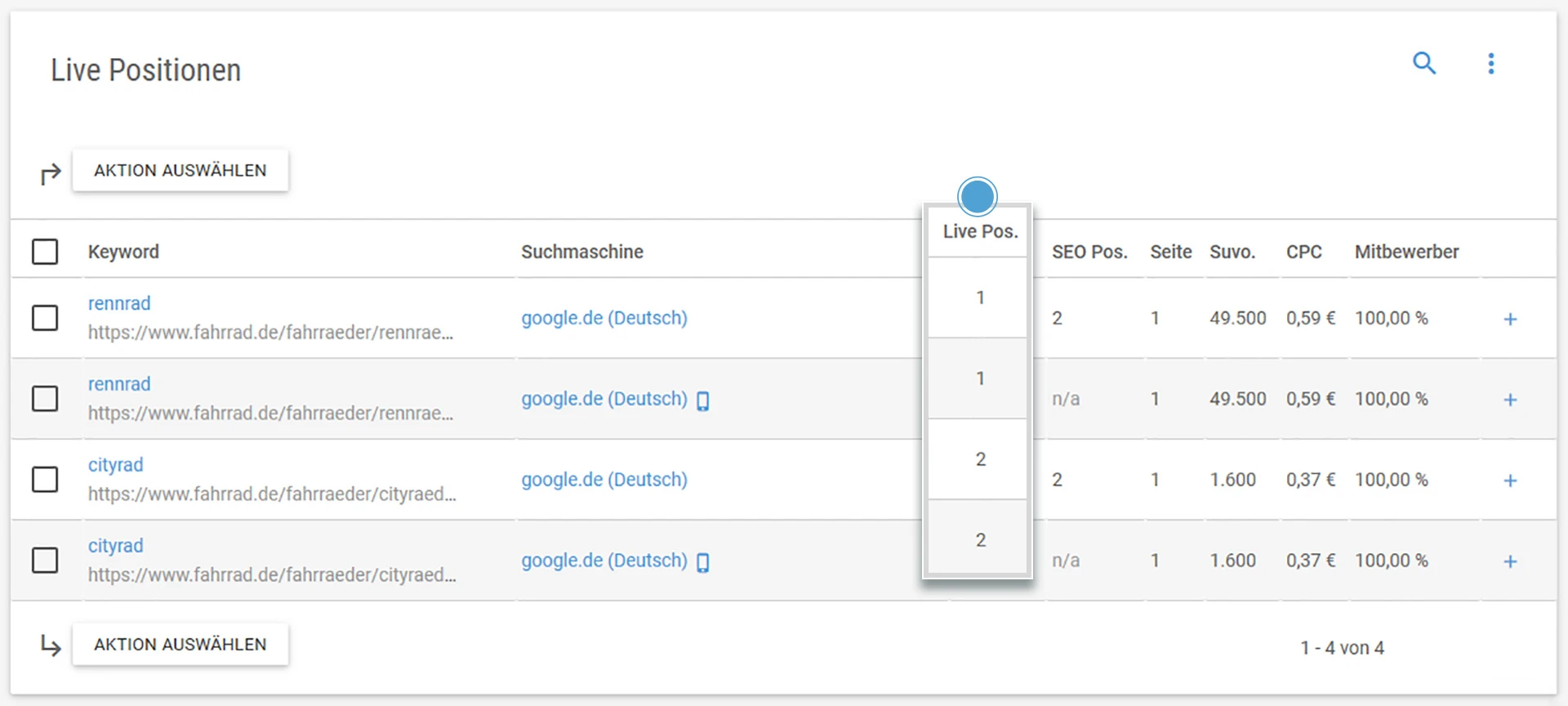The width and height of the screenshot is (1568, 706).
Task: Open google.de (Deutsch) link in first cityrad row
Action: click(604, 480)
